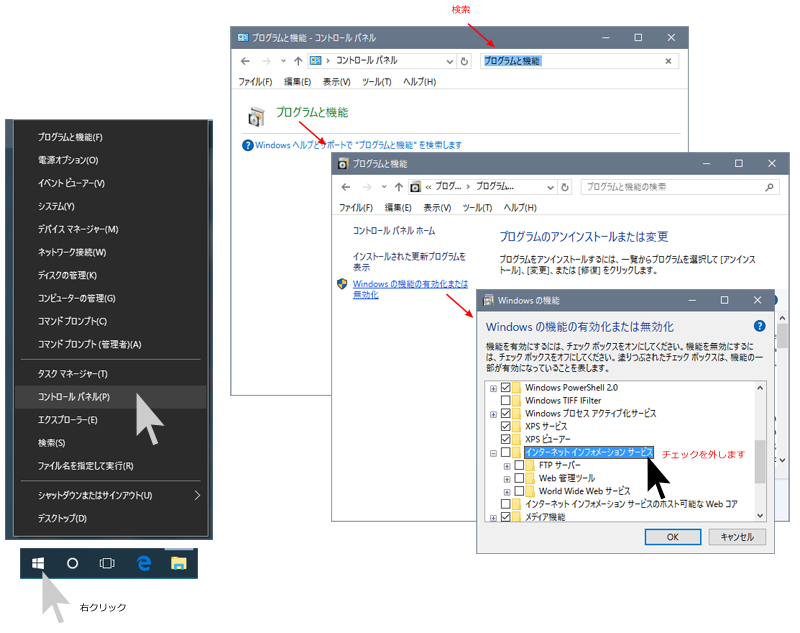
Task: Click features list scrollbar thumb
Action: pos(760,461)
